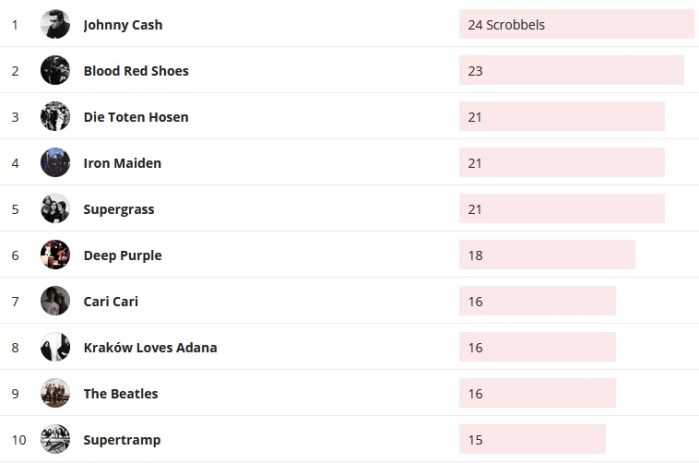Click the 15 scrobbles bar for Supertramp
Viewport: 699px width, 463px height.
532,439
